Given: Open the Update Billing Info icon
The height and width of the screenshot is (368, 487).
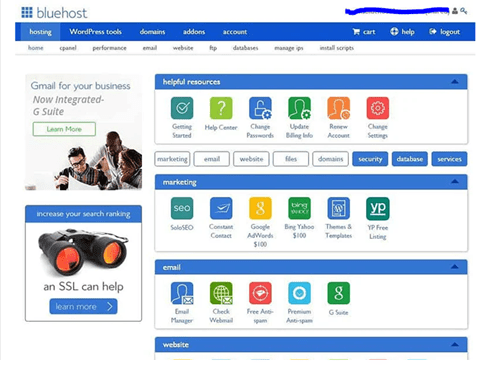Looking at the screenshot, I should [x=299, y=108].
